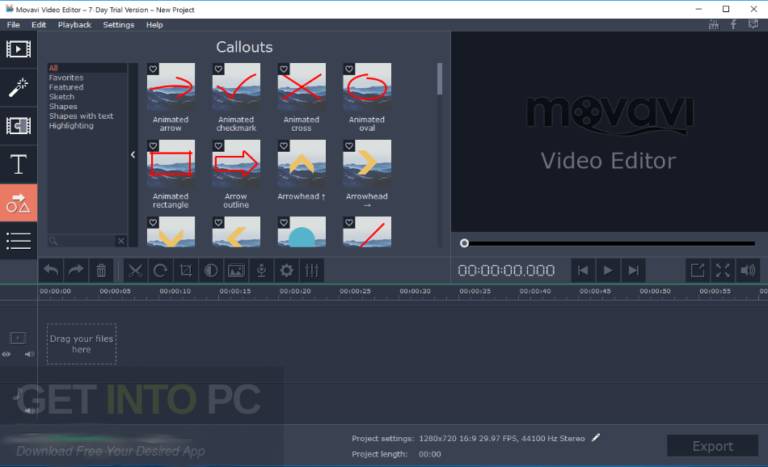This screenshot has width=768, height=467.
Task: Click the Drag your files here area
Action: pos(81,344)
